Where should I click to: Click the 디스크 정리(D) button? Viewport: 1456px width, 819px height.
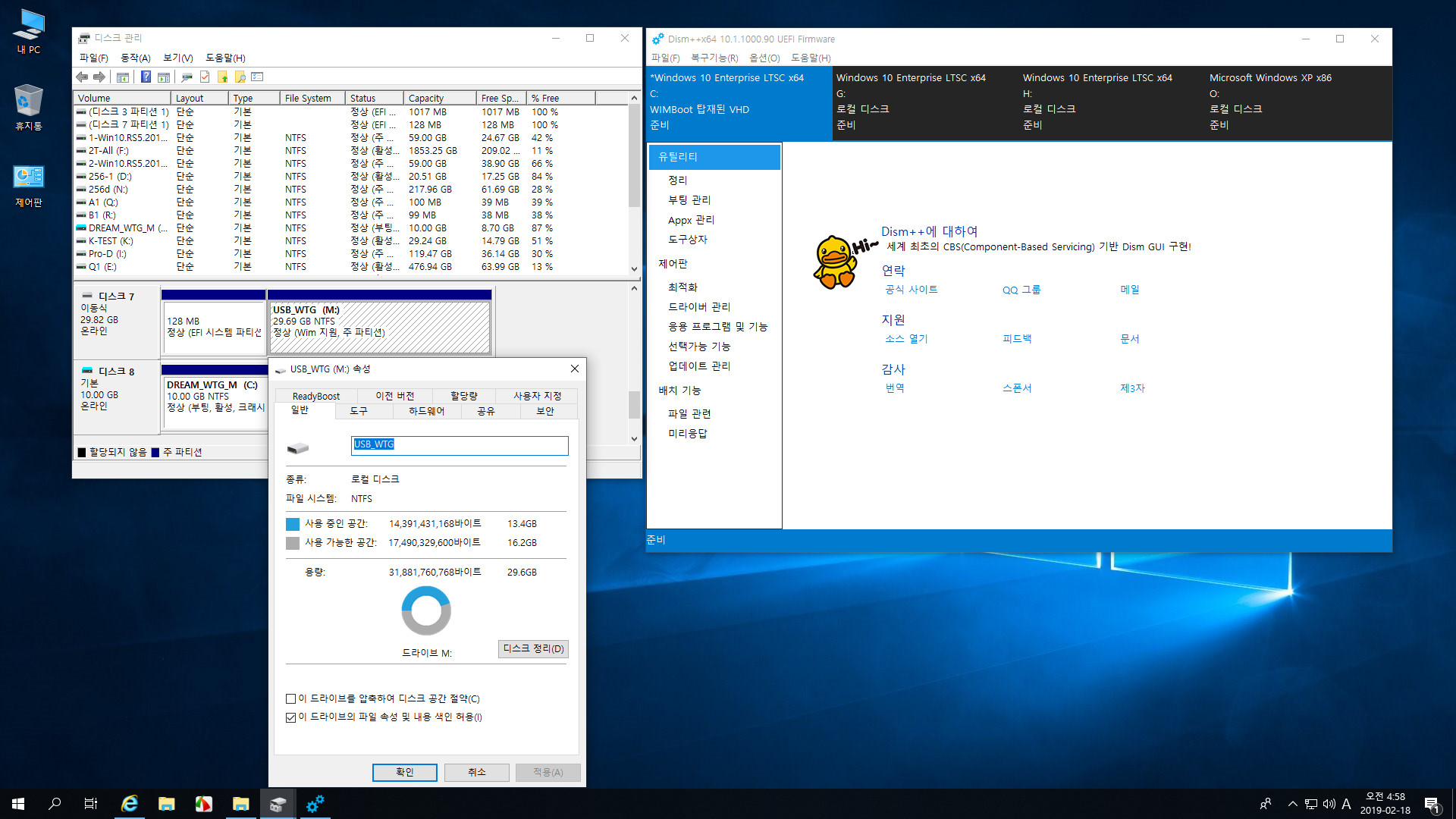533,649
